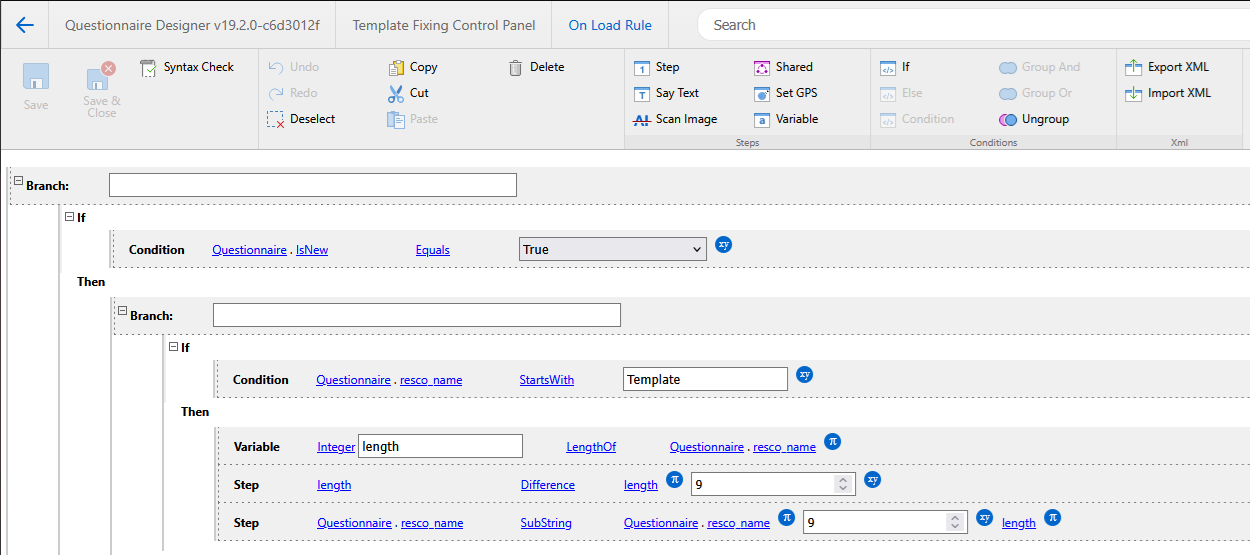The width and height of the screenshot is (1250, 555).
Task: Collapse the nested If block
Action: coord(173,347)
